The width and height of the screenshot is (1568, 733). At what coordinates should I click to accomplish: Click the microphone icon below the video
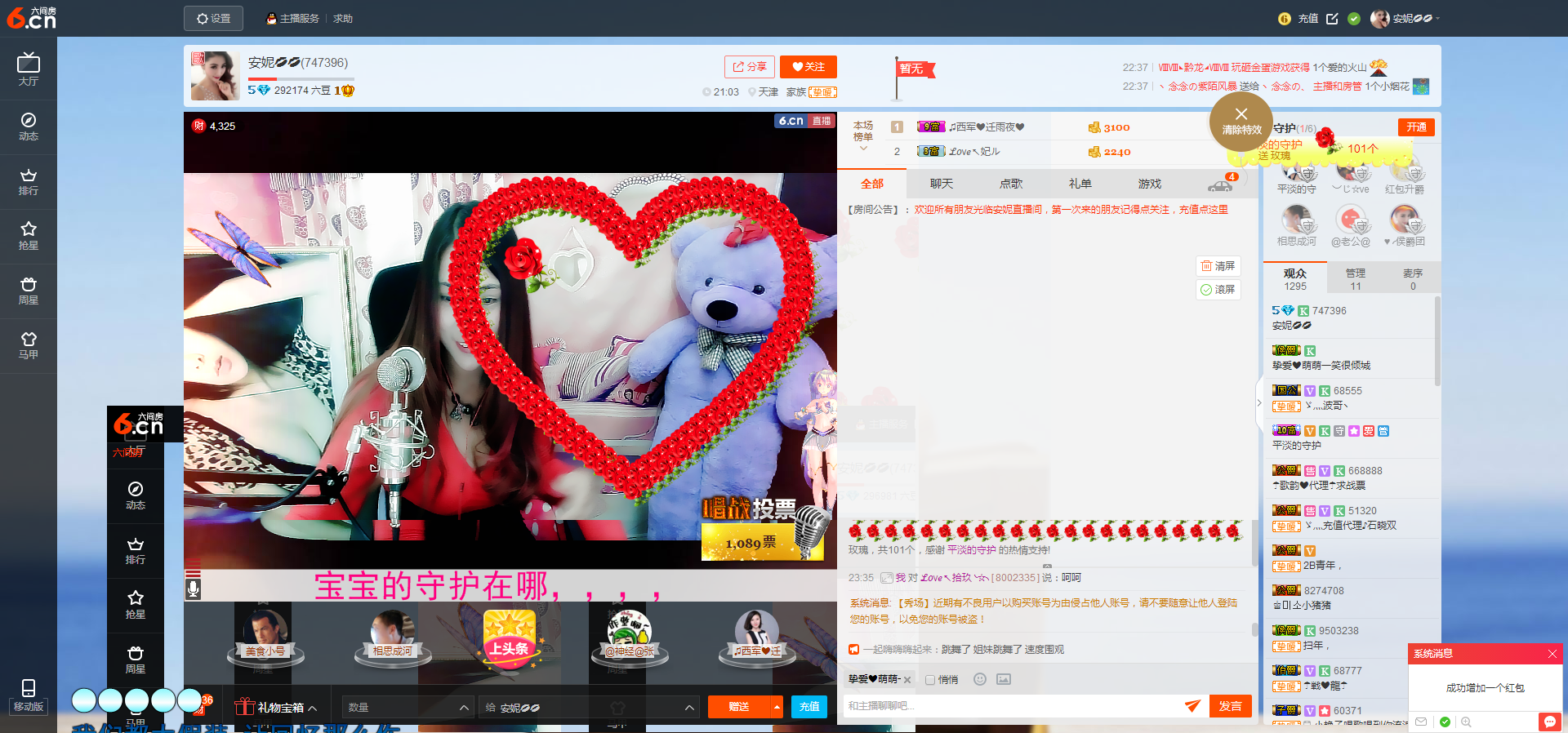[193, 588]
